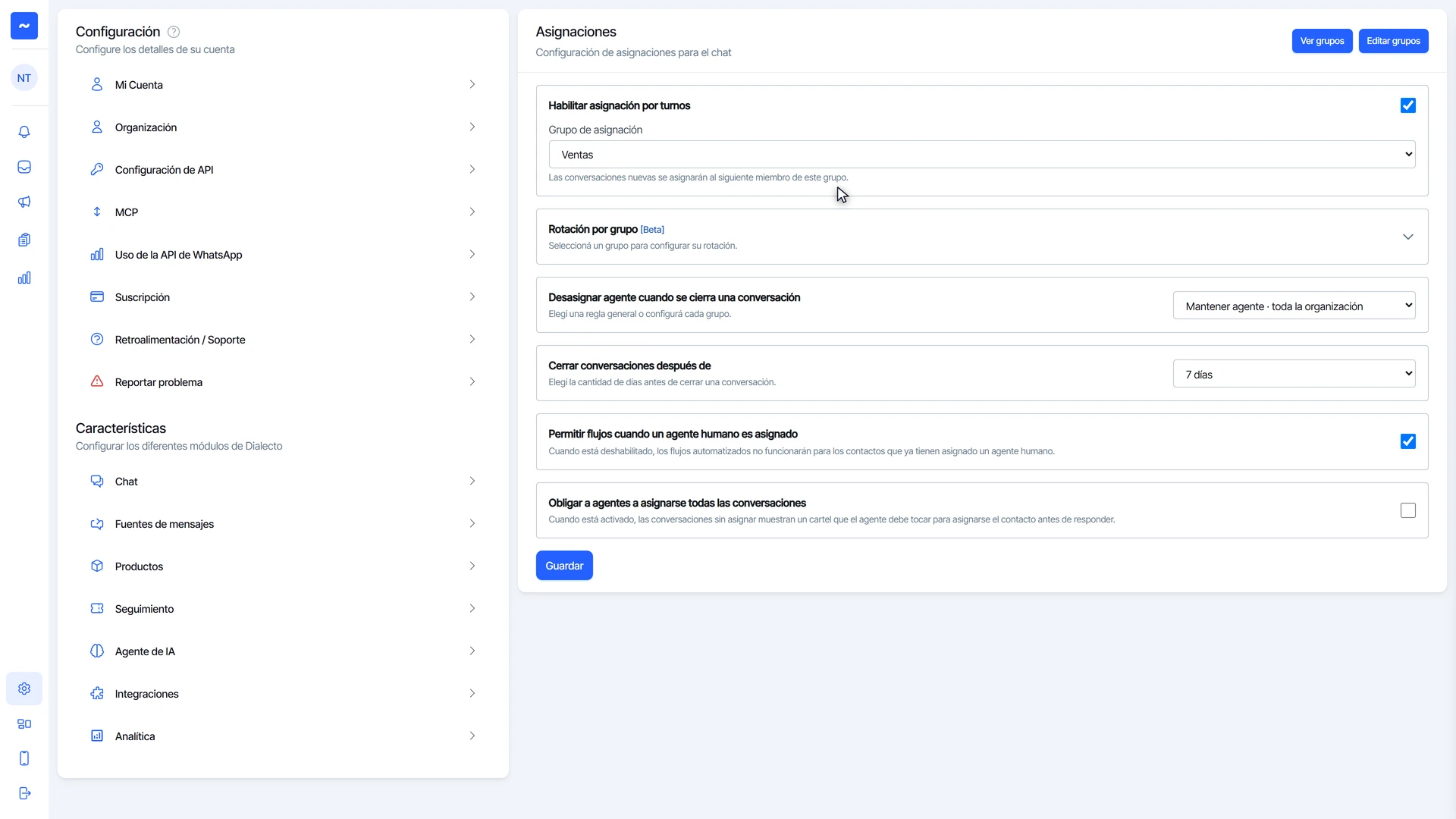
Task: Open the Organización settings item
Action: click(283, 127)
